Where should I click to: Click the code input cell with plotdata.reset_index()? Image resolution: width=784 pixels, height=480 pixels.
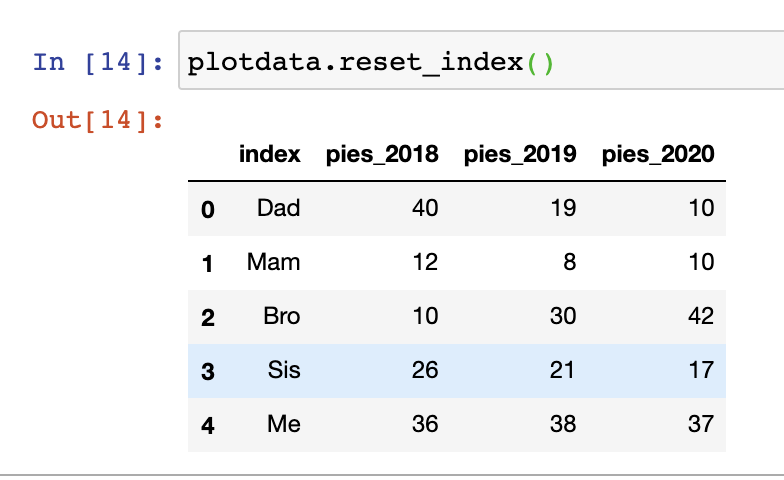(x=481, y=60)
